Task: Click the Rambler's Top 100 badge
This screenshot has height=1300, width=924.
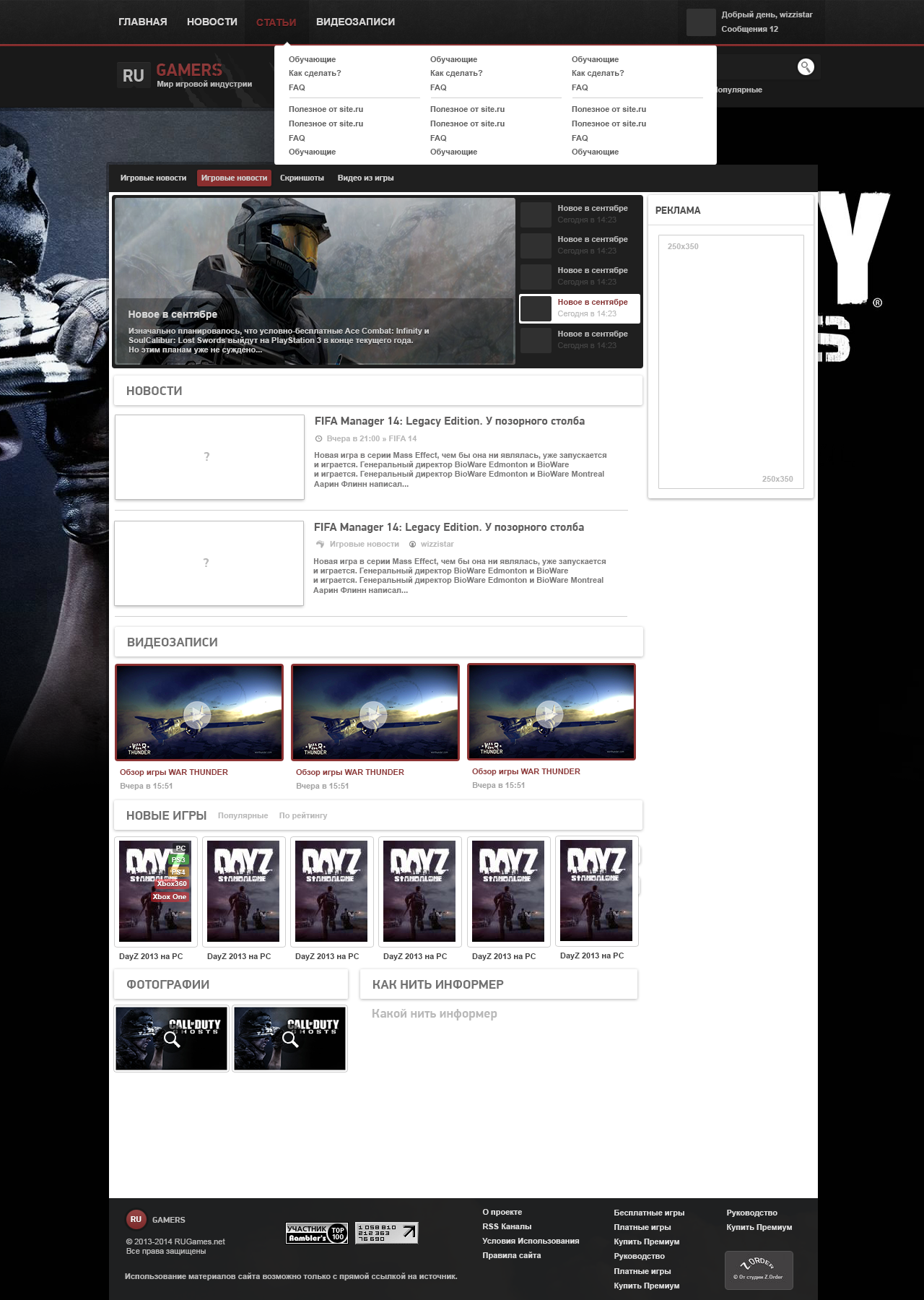Action: point(317,1233)
